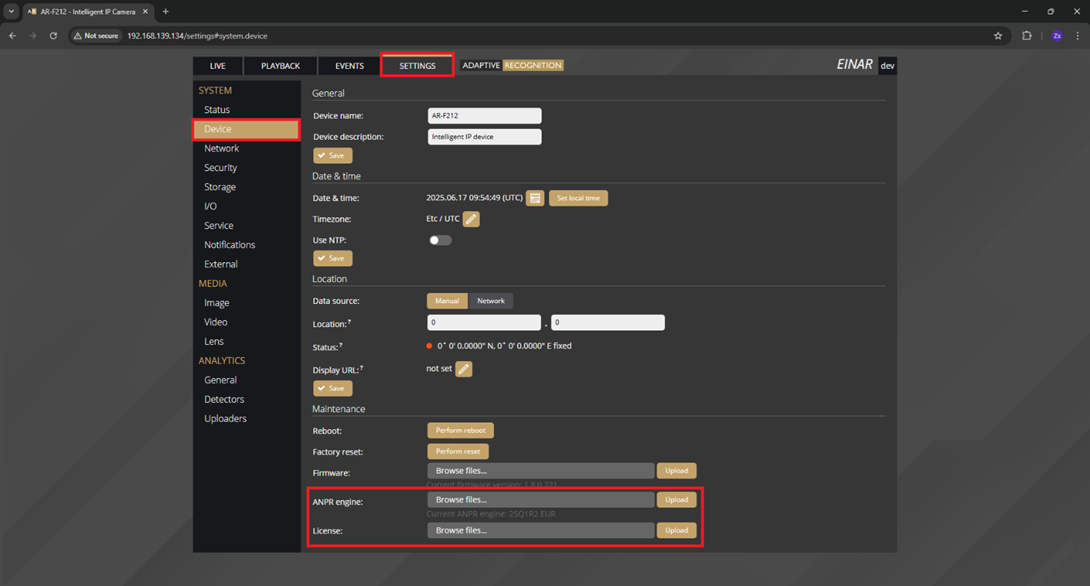Viewport: 1090px width, 586px height.
Task: Click Set local time button
Action: 578,198
